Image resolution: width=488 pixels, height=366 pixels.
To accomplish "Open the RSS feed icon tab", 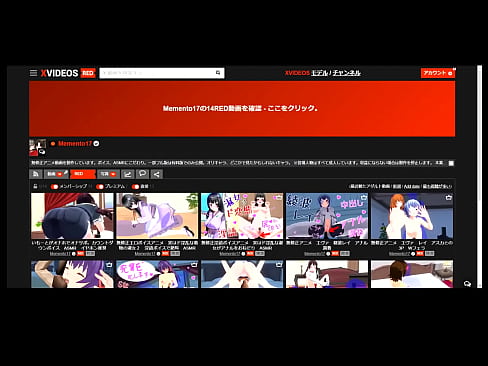I will (36, 174).
